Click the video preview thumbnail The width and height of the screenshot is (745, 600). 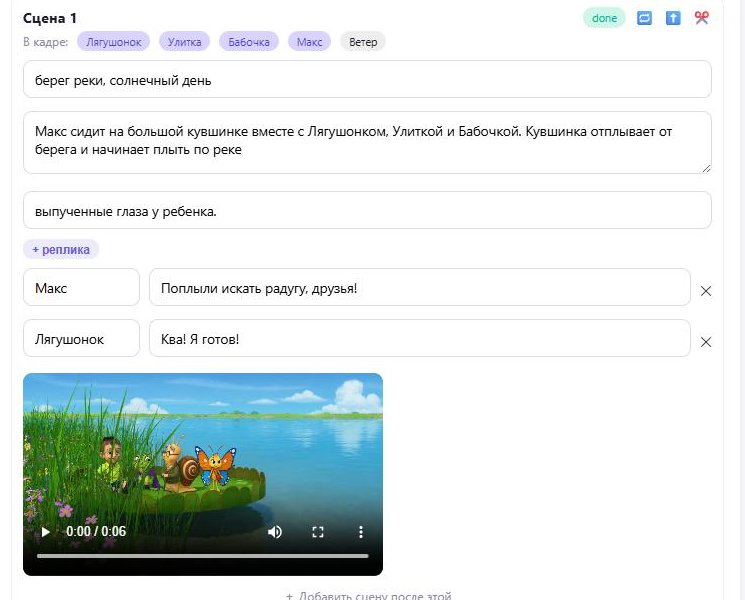tap(203, 474)
